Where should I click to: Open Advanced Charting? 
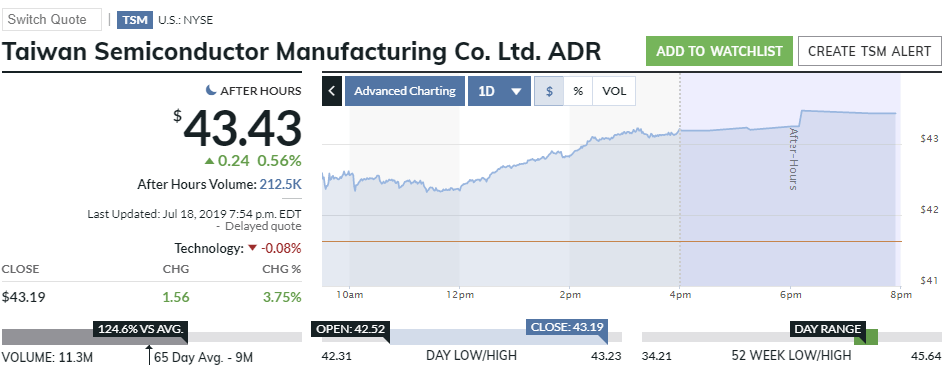coord(405,91)
